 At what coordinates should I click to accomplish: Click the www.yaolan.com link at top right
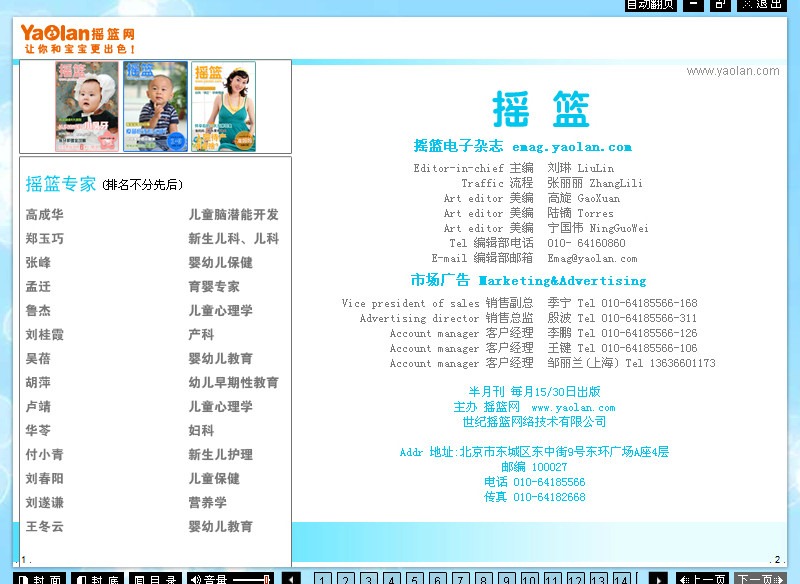tap(733, 71)
